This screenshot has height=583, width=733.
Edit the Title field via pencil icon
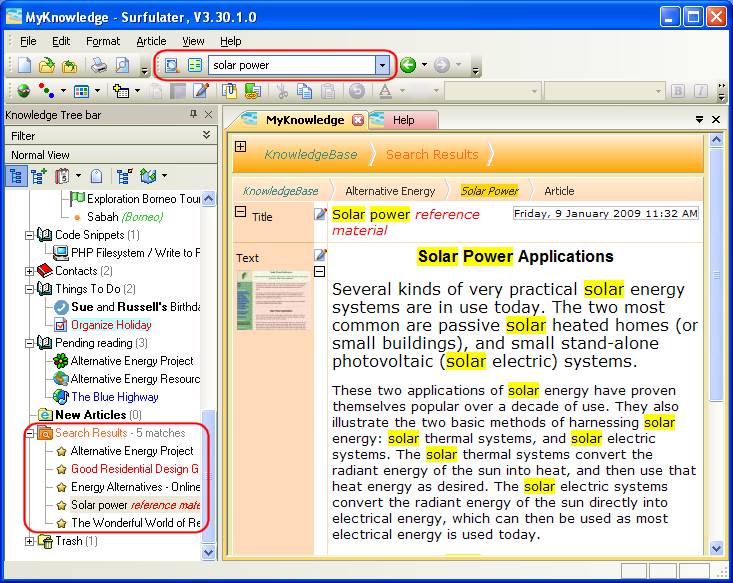click(x=320, y=215)
